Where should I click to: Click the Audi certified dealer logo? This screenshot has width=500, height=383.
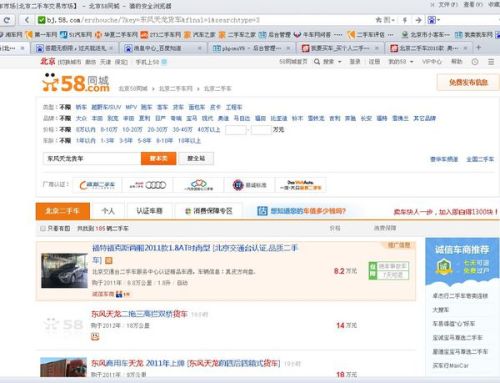[x=148, y=185]
